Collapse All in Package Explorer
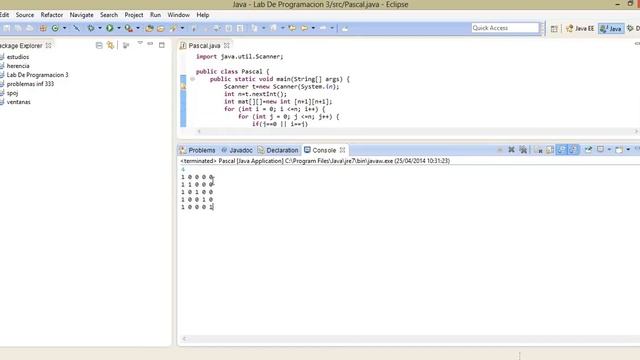This screenshot has height=360, width=640. point(99,45)
